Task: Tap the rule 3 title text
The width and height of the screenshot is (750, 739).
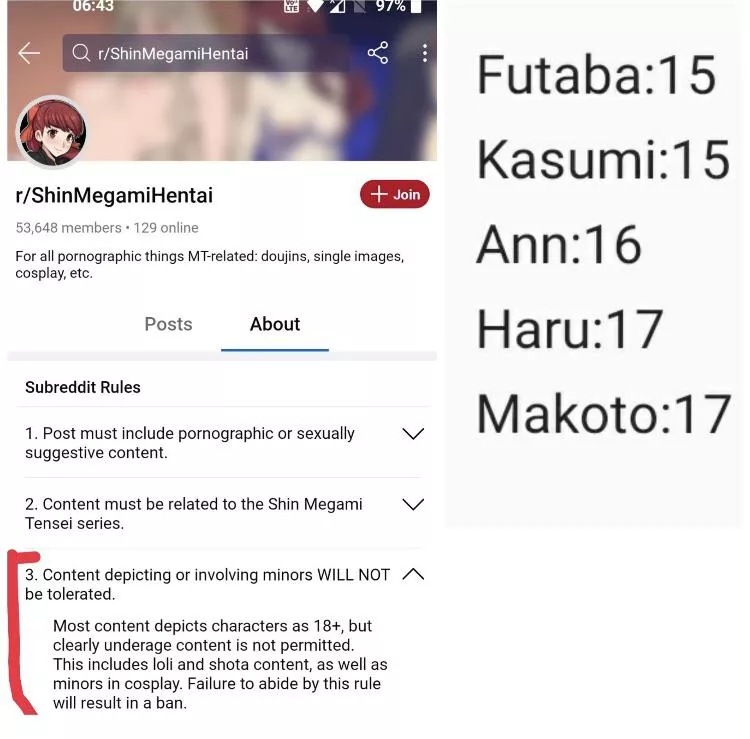Action: point(208,584)
